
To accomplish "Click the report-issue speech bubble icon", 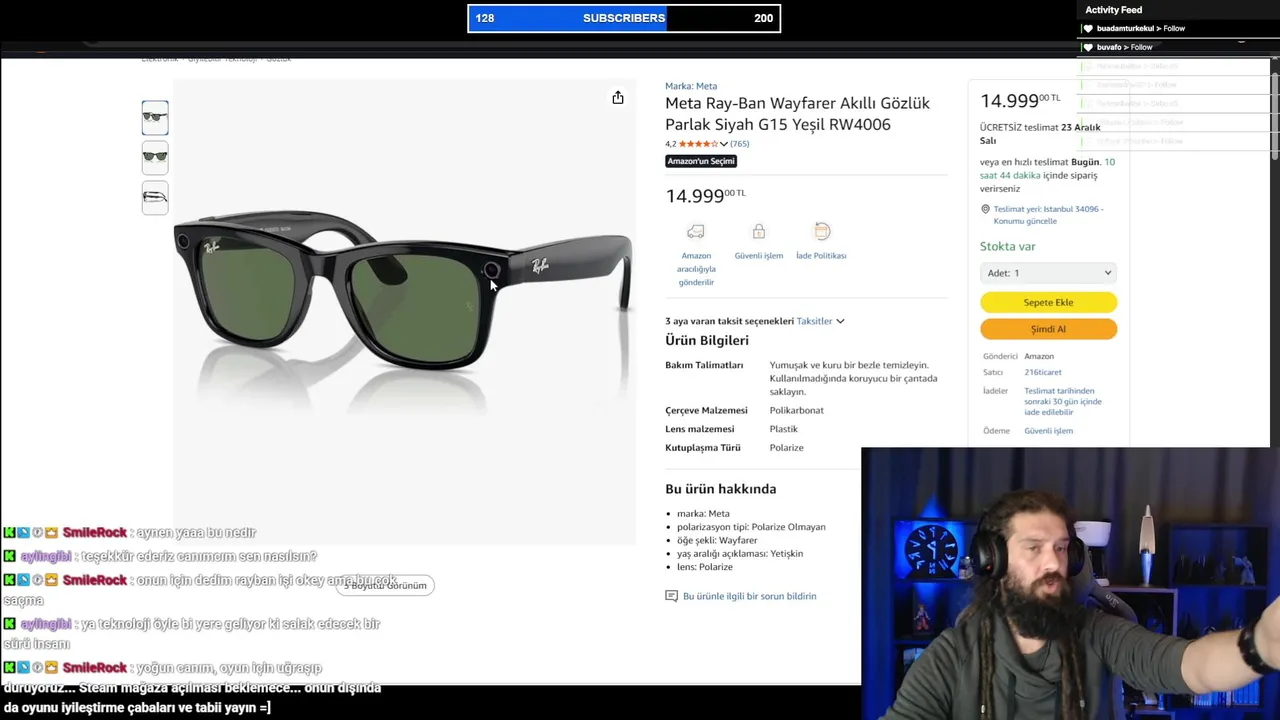I will click(x=671, y=596).
